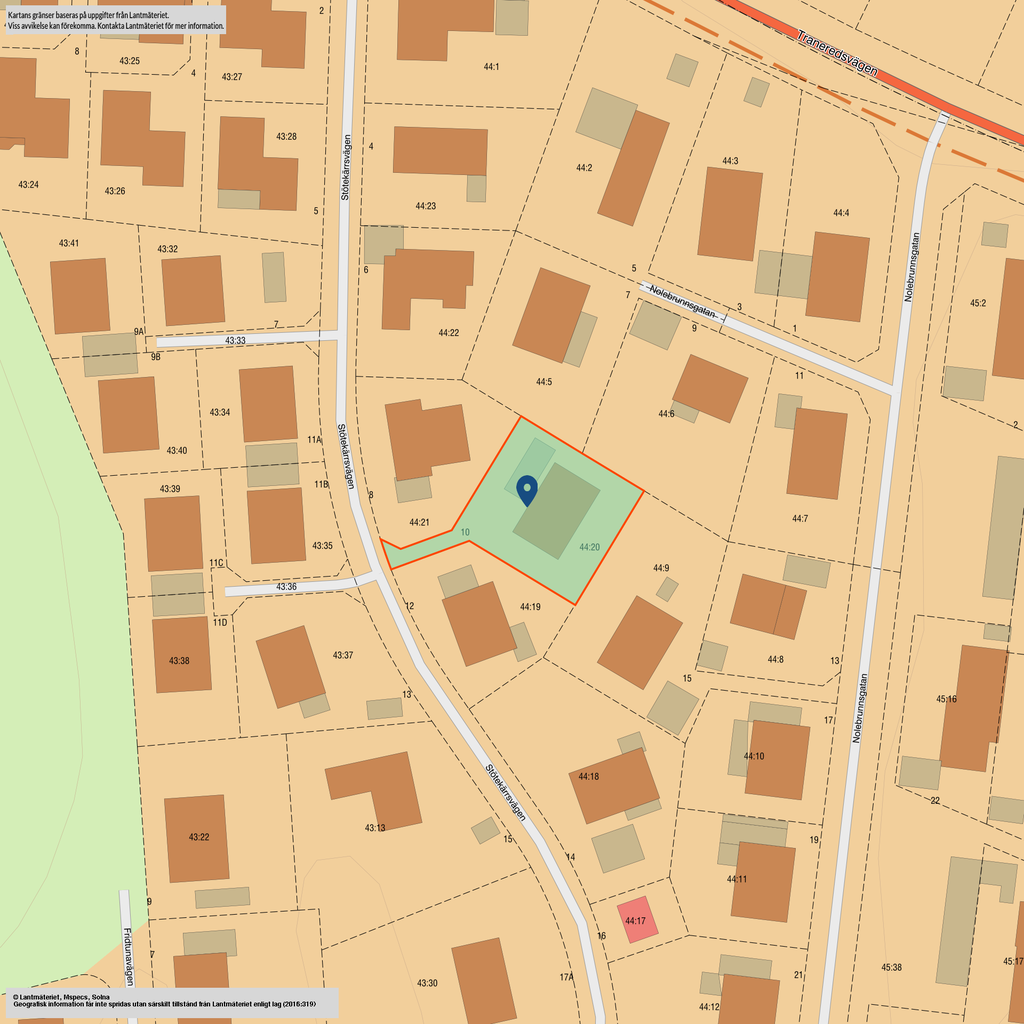Screen dimensions: 1024x1024
Task: Click parcel label 44:7
Action: pos(800,519)
